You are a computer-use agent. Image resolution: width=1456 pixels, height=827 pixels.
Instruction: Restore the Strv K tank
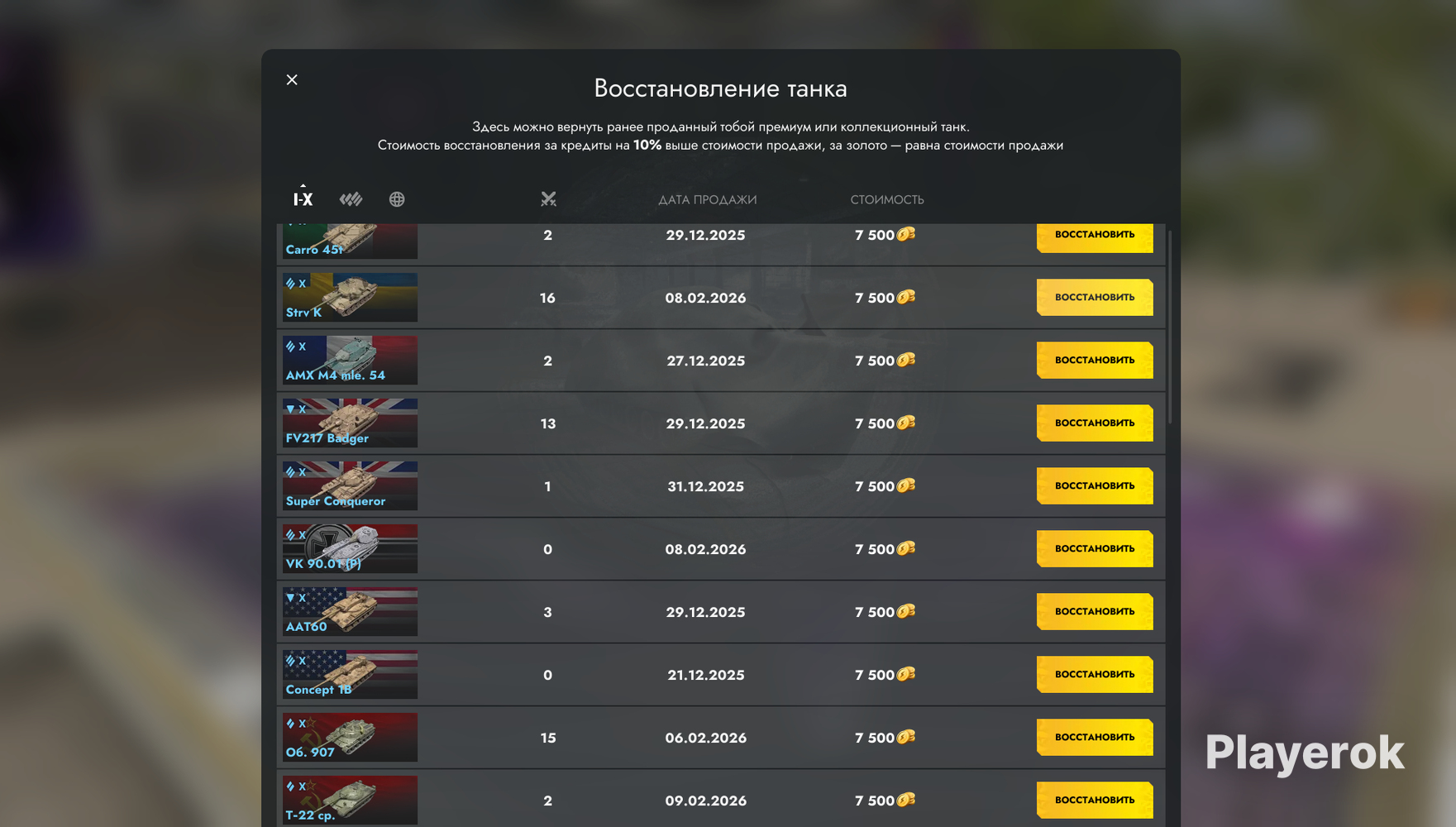(1095, 297)
